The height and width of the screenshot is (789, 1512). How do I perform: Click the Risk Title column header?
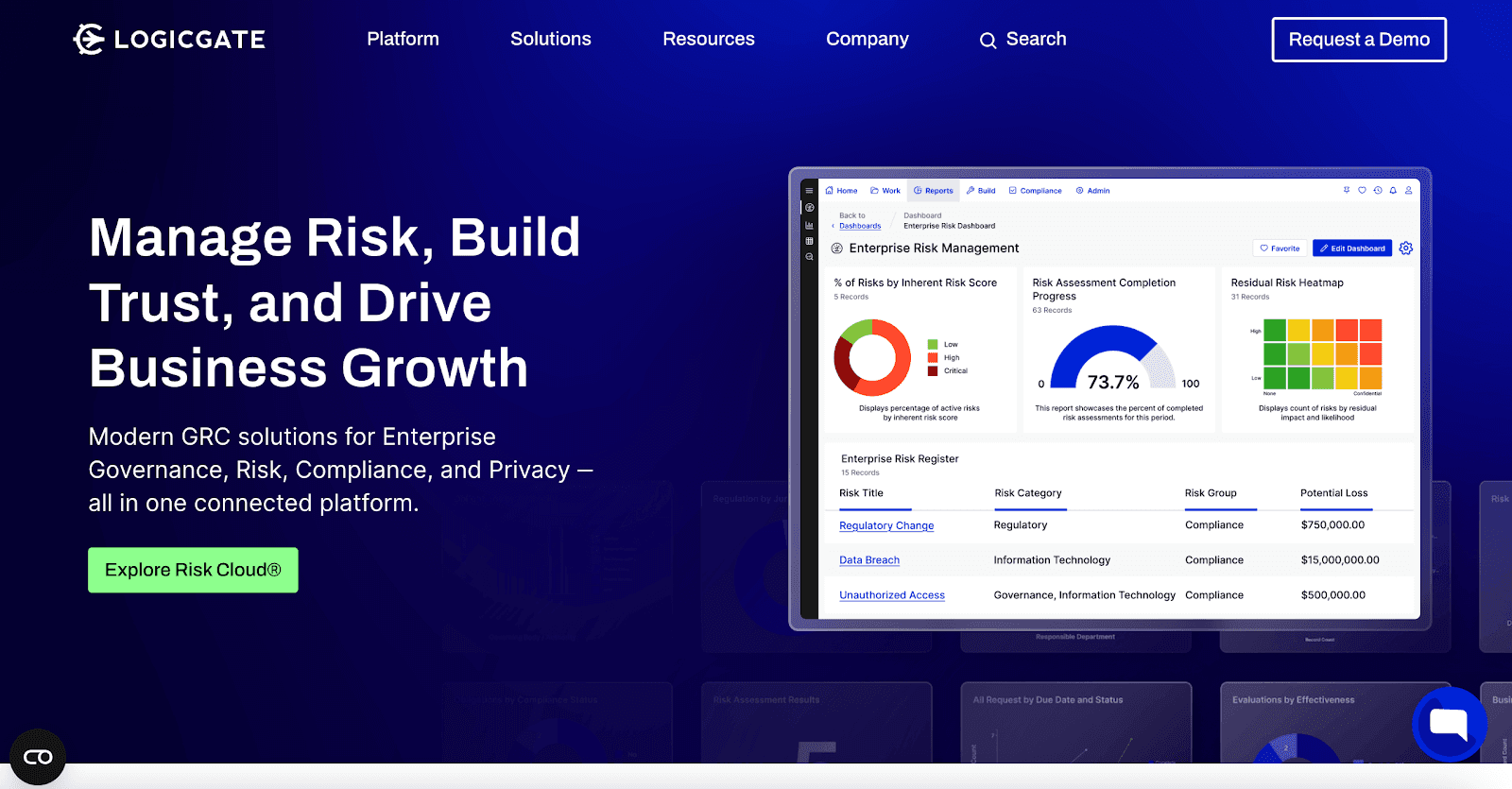[x=861, y=493]
